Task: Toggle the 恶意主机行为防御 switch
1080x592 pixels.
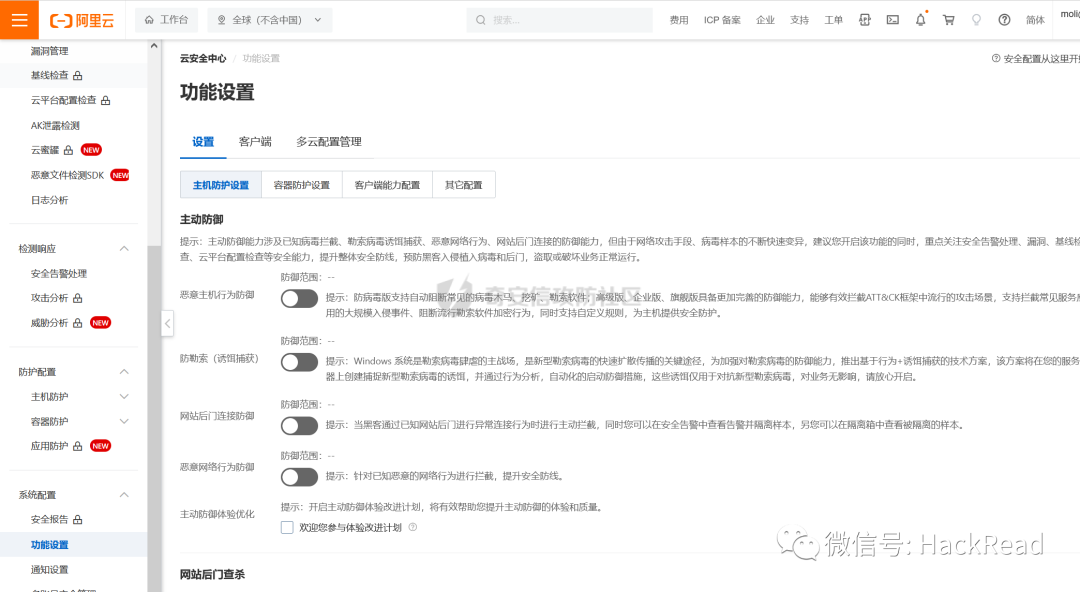Action: pos(299,298)
